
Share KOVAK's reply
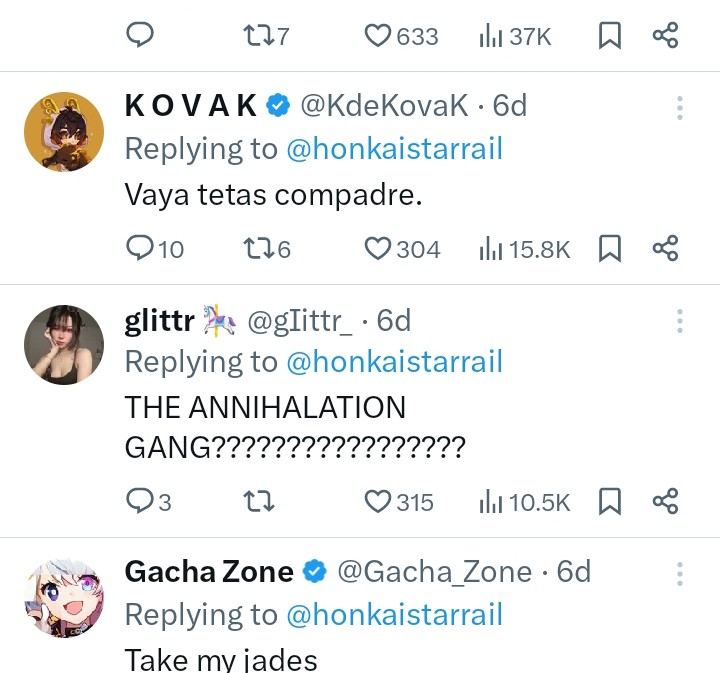[x=665, y=248]
